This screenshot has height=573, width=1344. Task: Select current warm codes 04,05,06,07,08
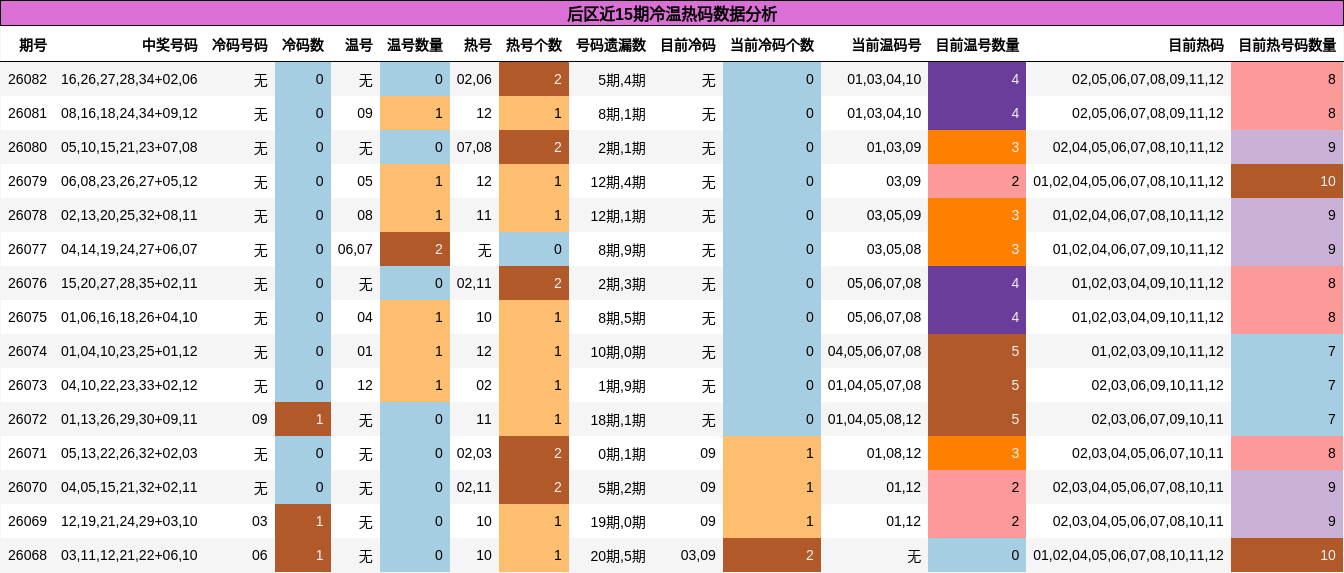pyautogui.click(x=874, y=351)
